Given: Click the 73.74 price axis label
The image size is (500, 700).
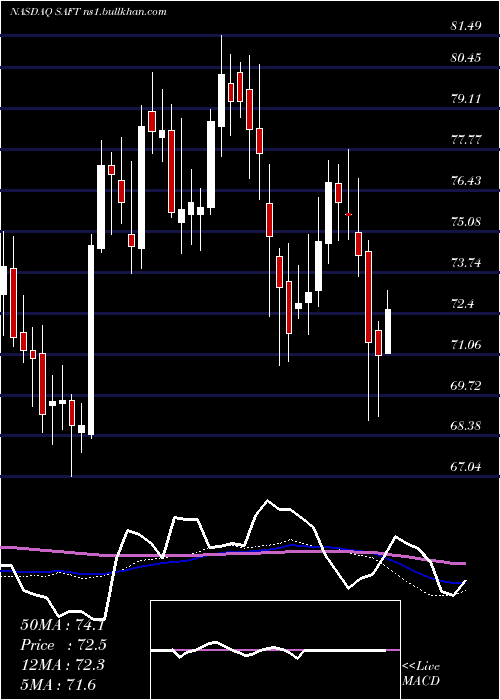Looking at the screenshot, I should [467, 262].
